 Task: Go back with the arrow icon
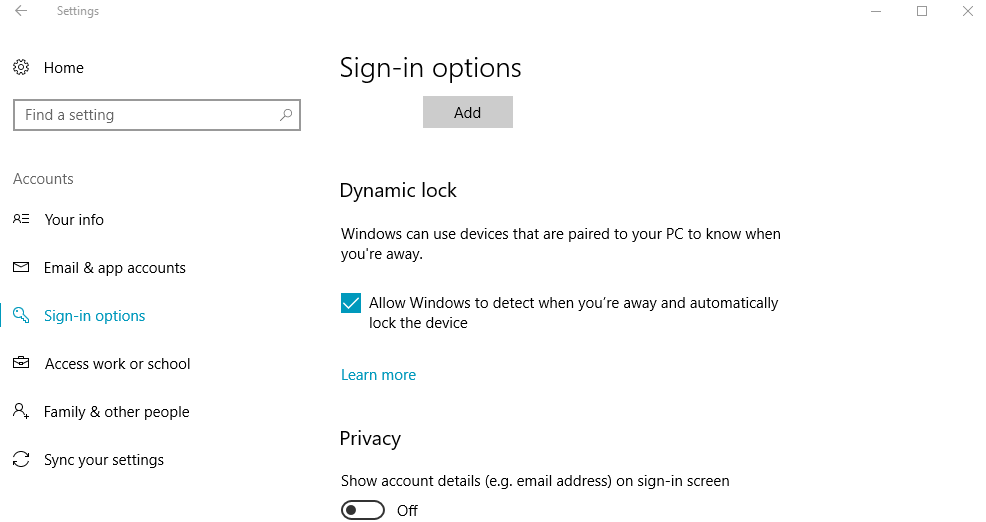click(21, 11)
